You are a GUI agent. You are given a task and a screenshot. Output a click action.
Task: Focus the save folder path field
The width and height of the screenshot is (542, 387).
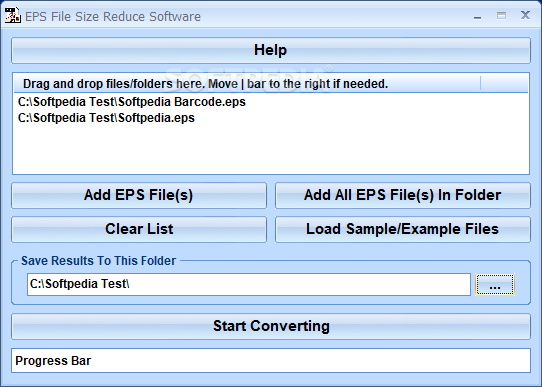pyautogui.click(x=249, y=284)
